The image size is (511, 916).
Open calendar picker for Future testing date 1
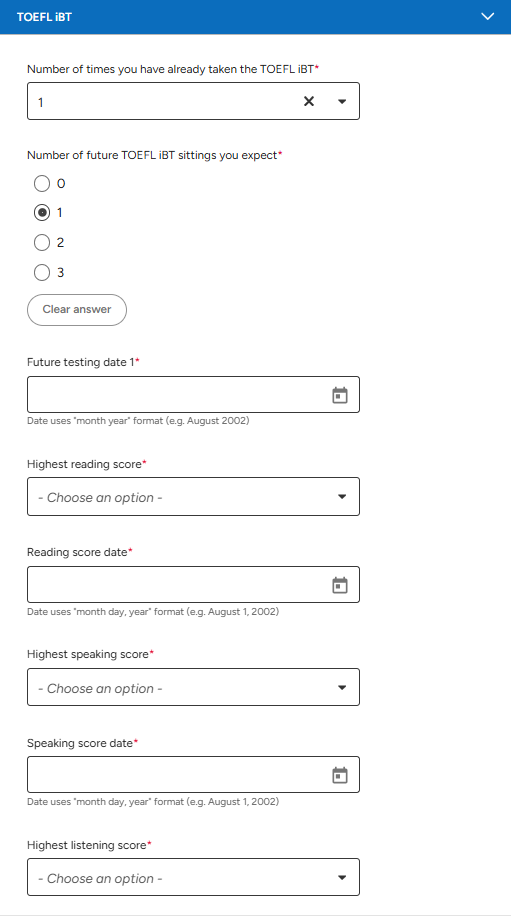pyautogui.click(x=340, y=395)
